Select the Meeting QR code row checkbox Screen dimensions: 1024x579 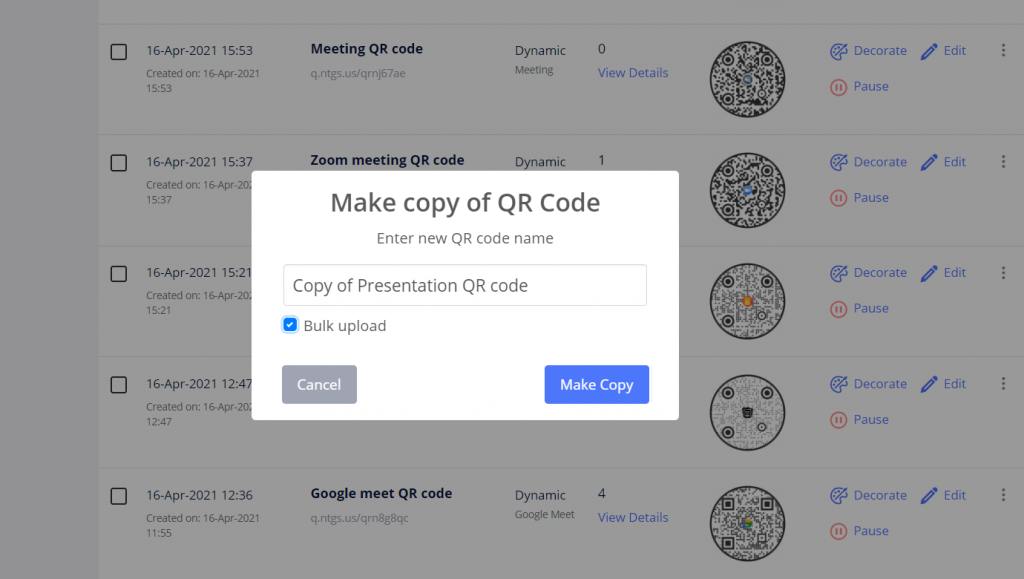[119, 51]
